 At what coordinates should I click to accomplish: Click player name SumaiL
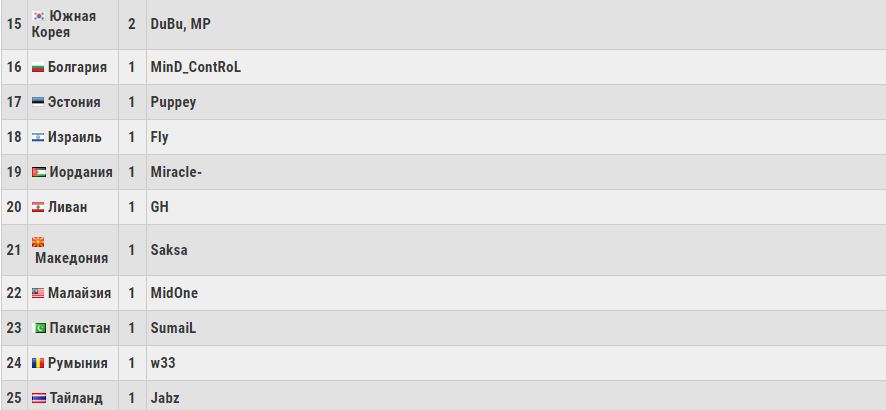(x=174, y=329)
